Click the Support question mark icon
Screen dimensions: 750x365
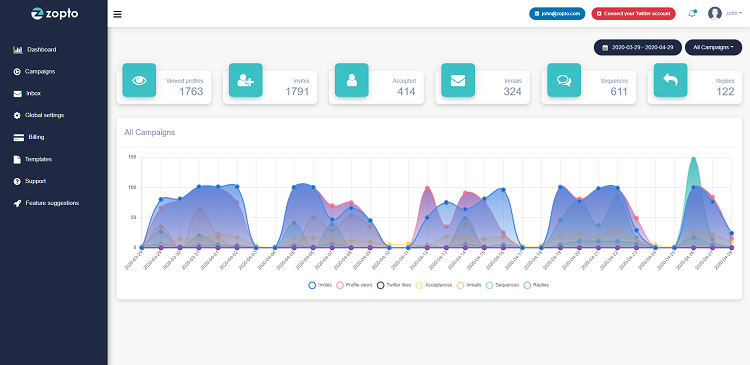(17, 181)
